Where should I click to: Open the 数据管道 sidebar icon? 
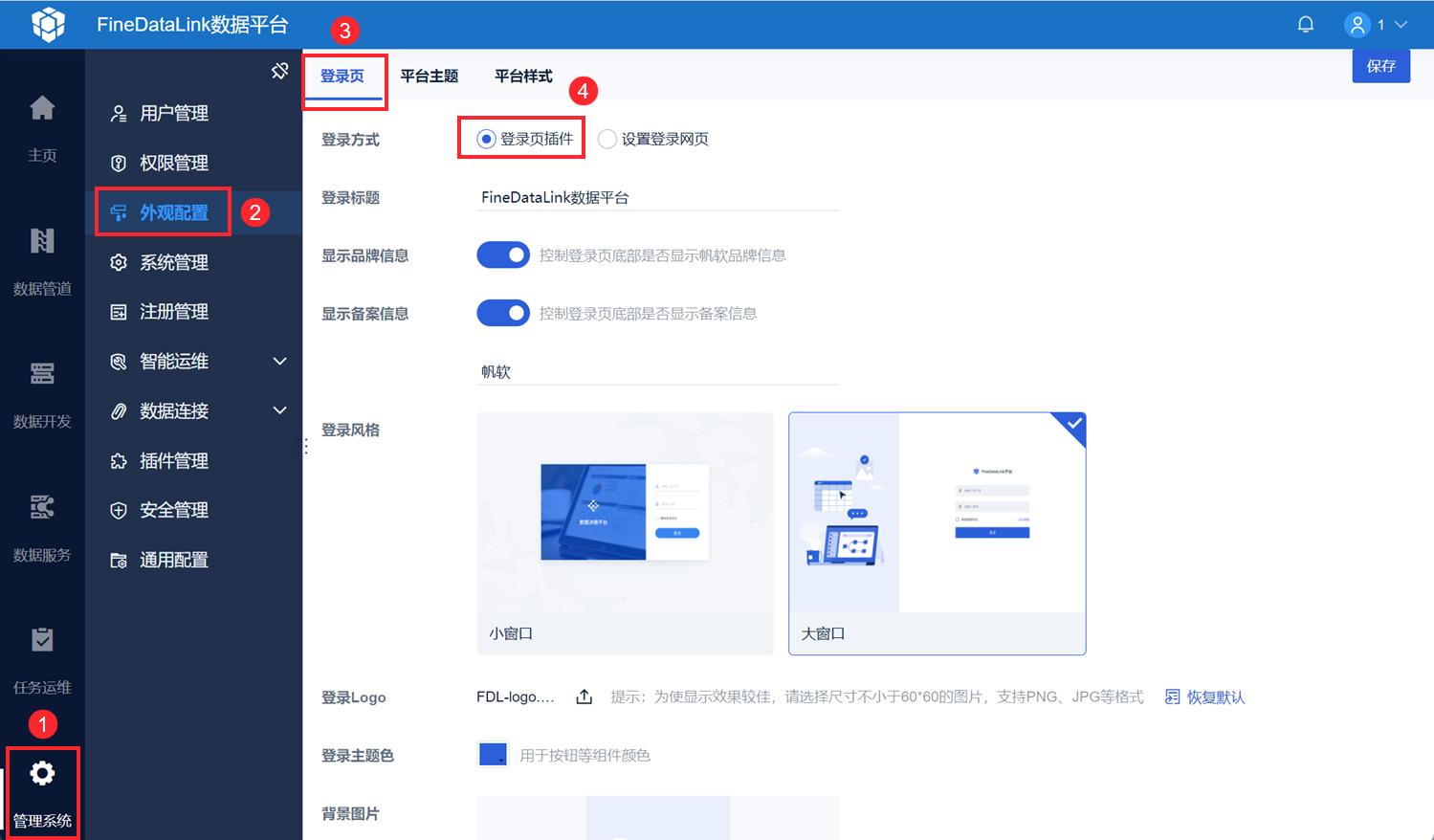[x=42, y=240]
